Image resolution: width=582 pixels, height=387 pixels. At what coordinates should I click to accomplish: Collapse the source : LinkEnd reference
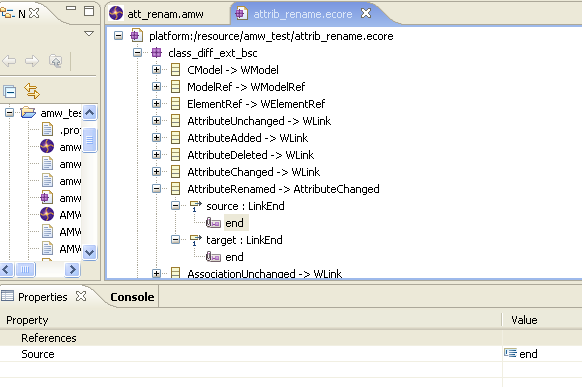point(175,206)
